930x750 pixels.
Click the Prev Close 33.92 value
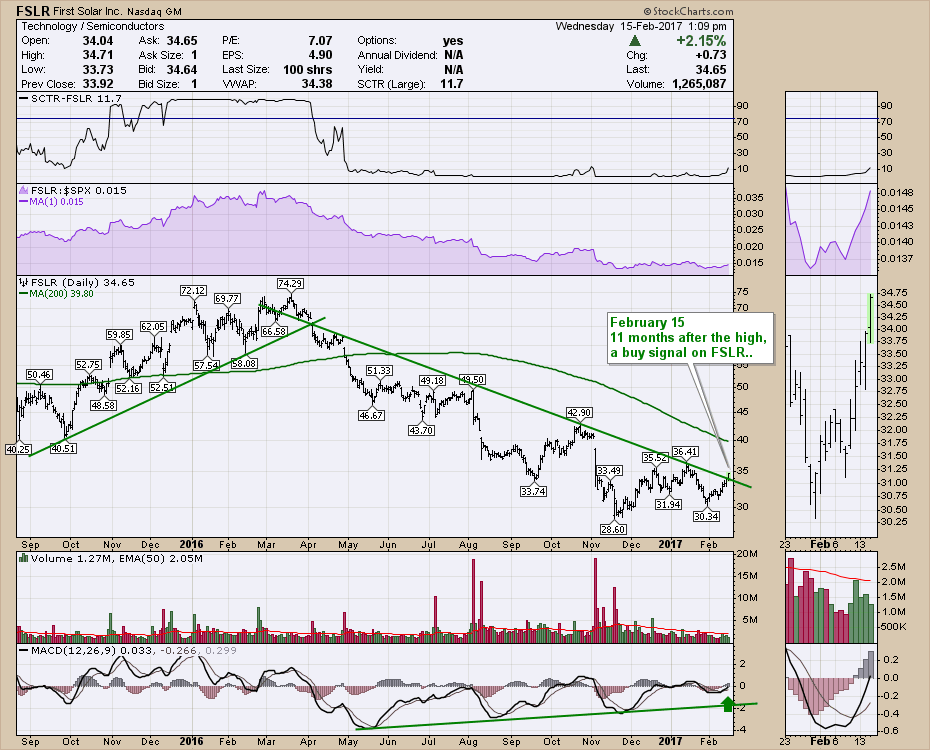(x=98, y=84)
